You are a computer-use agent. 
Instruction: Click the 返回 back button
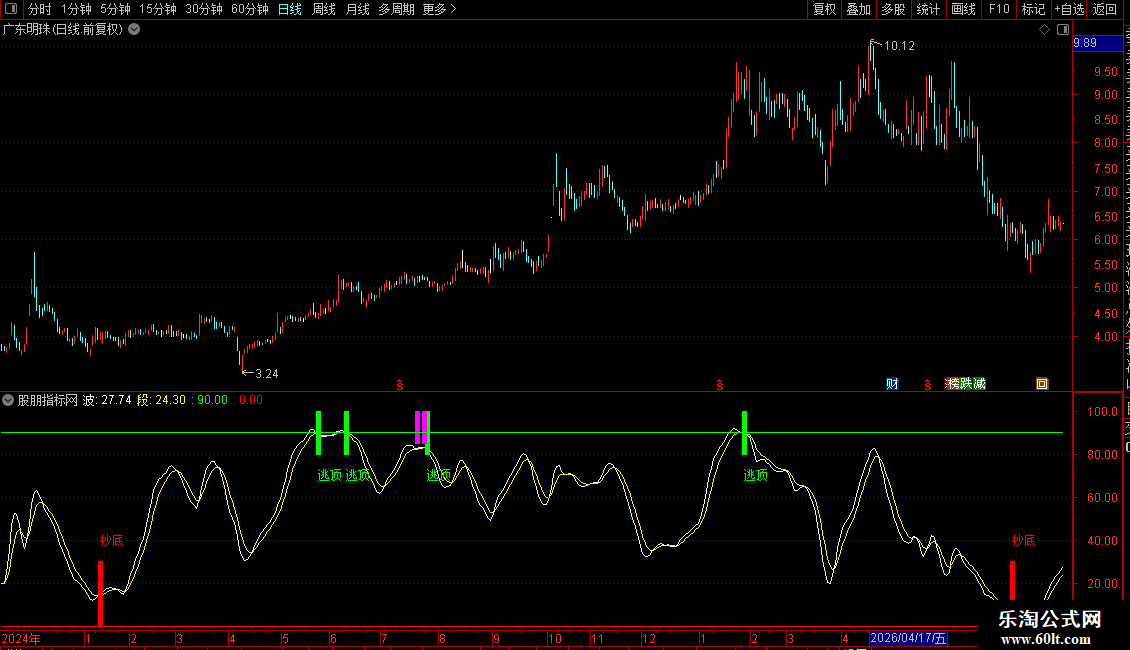pyautogui.click(x=1104, y=9)
